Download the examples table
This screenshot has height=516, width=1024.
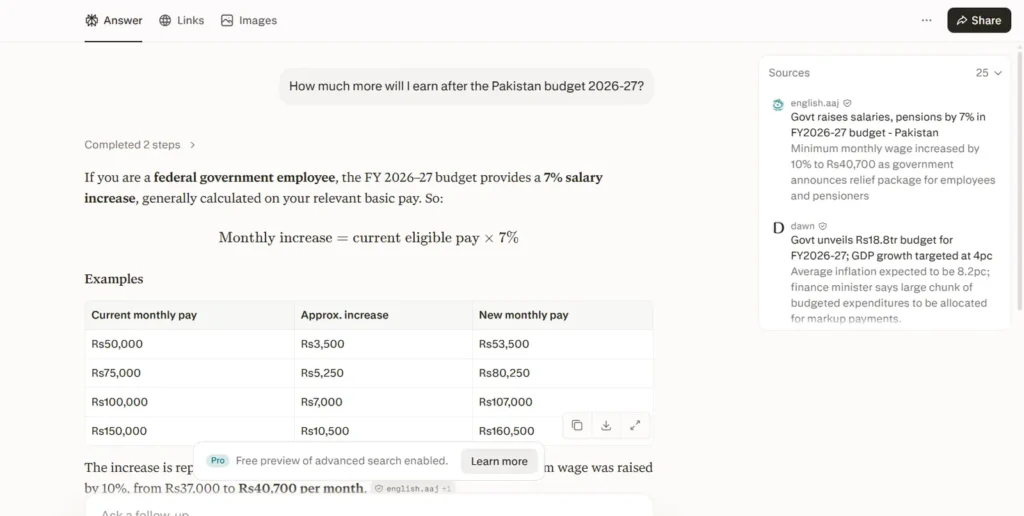pos(606,425)
